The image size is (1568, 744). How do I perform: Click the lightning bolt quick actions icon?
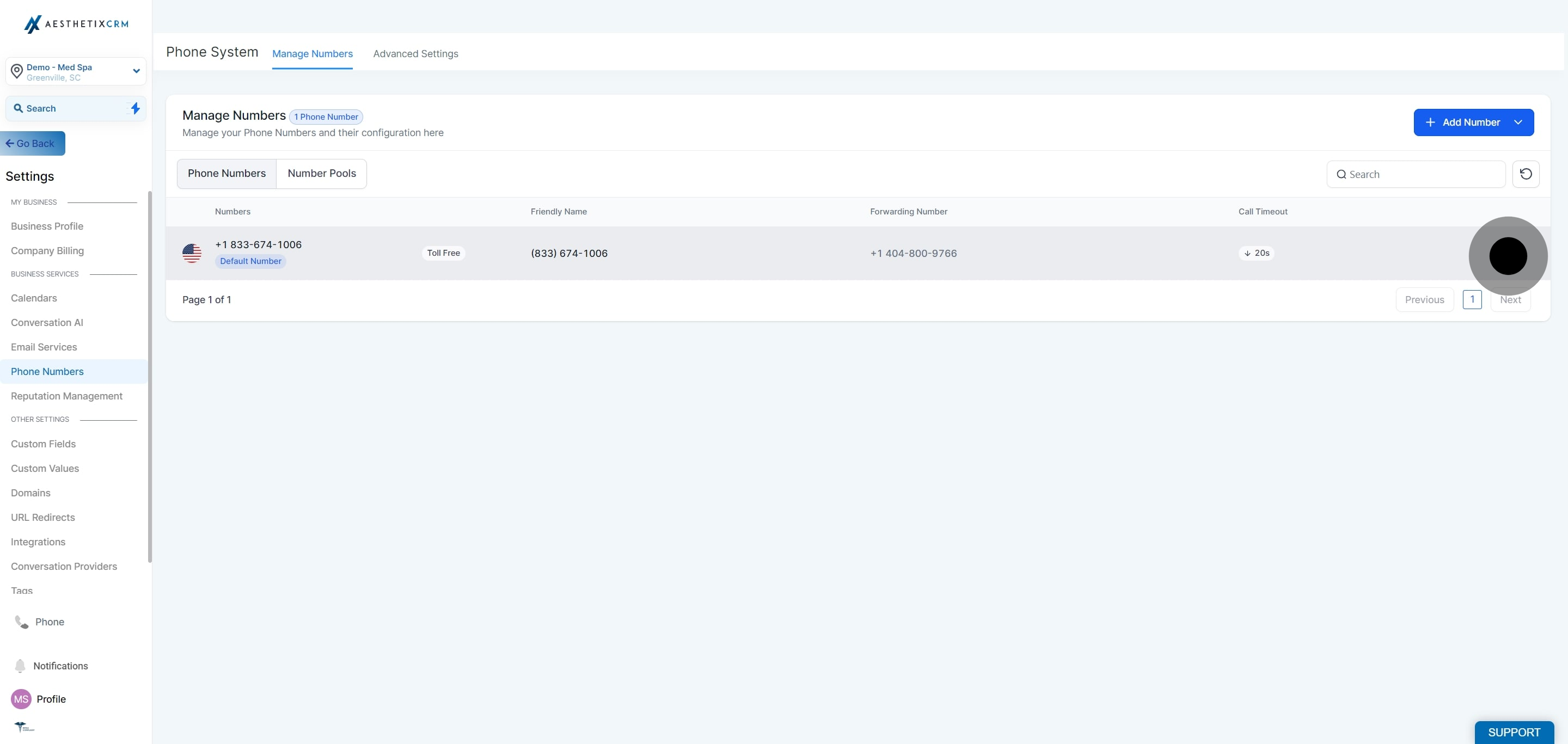click(x=135, y=108)
